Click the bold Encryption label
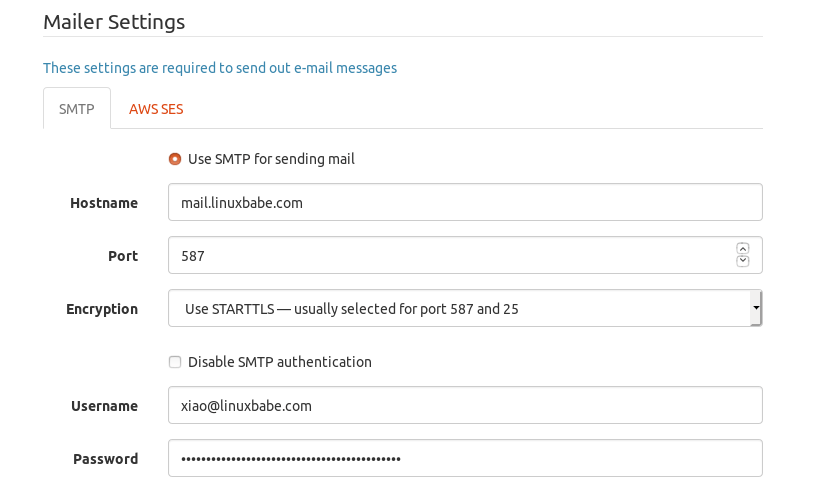 [102, 309]
